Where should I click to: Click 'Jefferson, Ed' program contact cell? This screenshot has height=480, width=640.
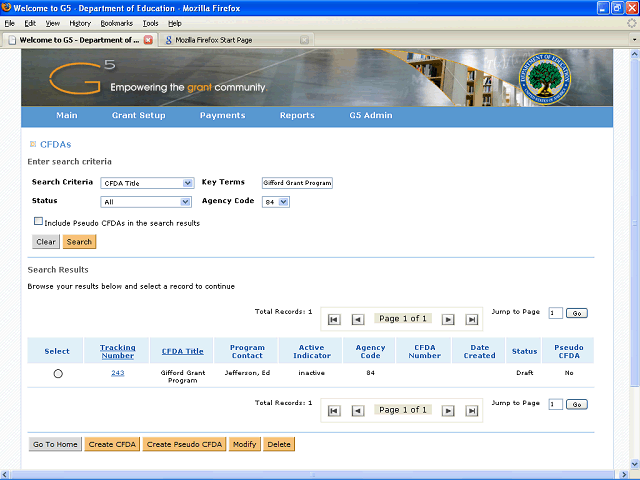(247, 373)
